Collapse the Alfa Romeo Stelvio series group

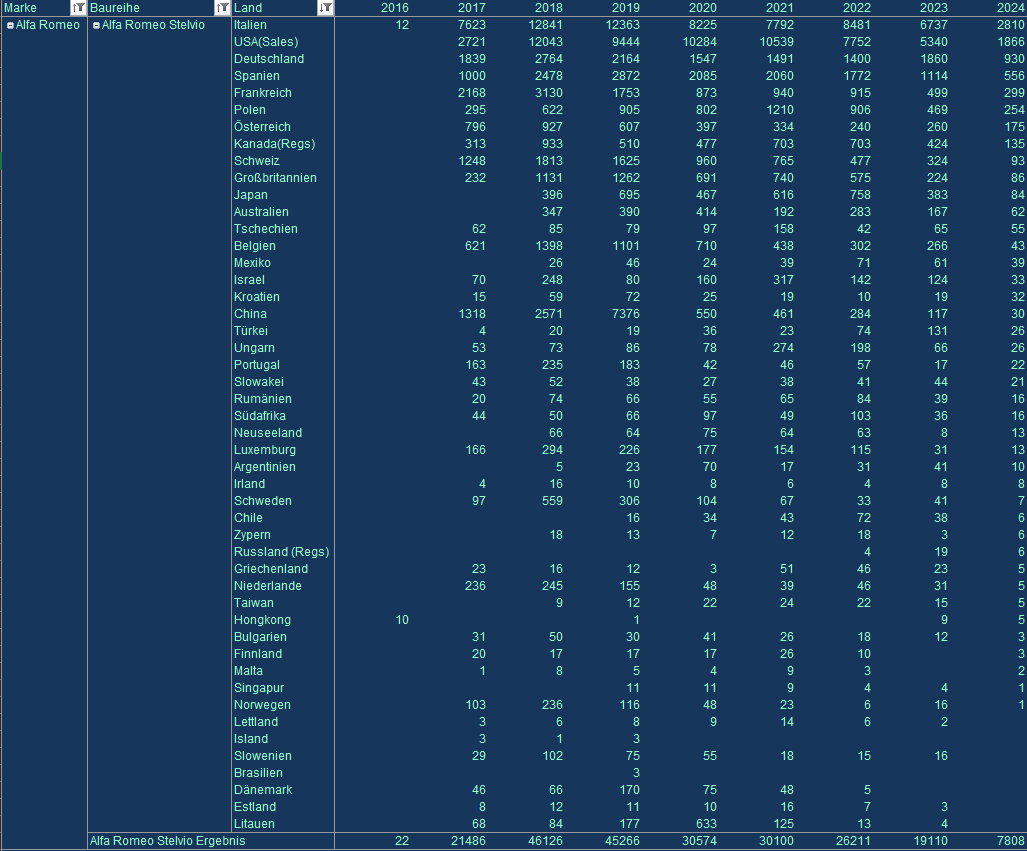96,26
